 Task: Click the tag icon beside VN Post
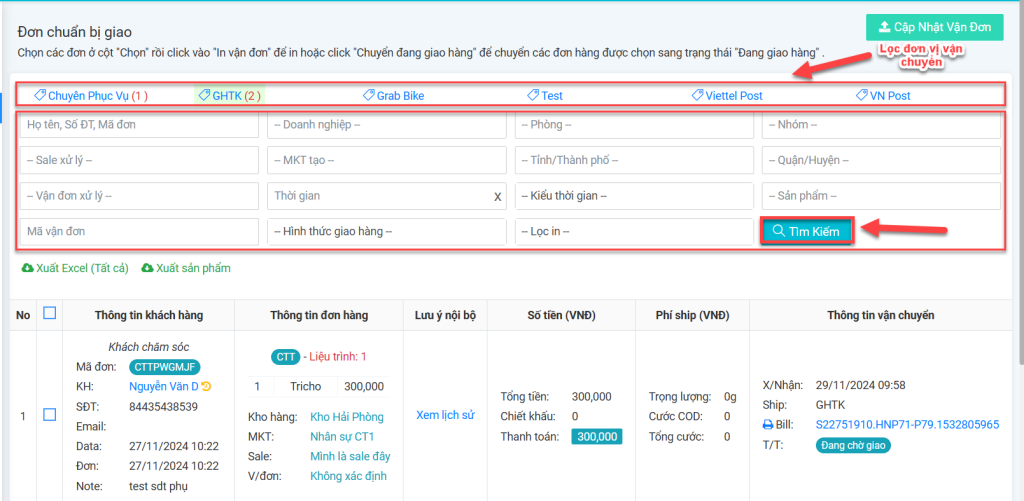[x=862, y=96]
